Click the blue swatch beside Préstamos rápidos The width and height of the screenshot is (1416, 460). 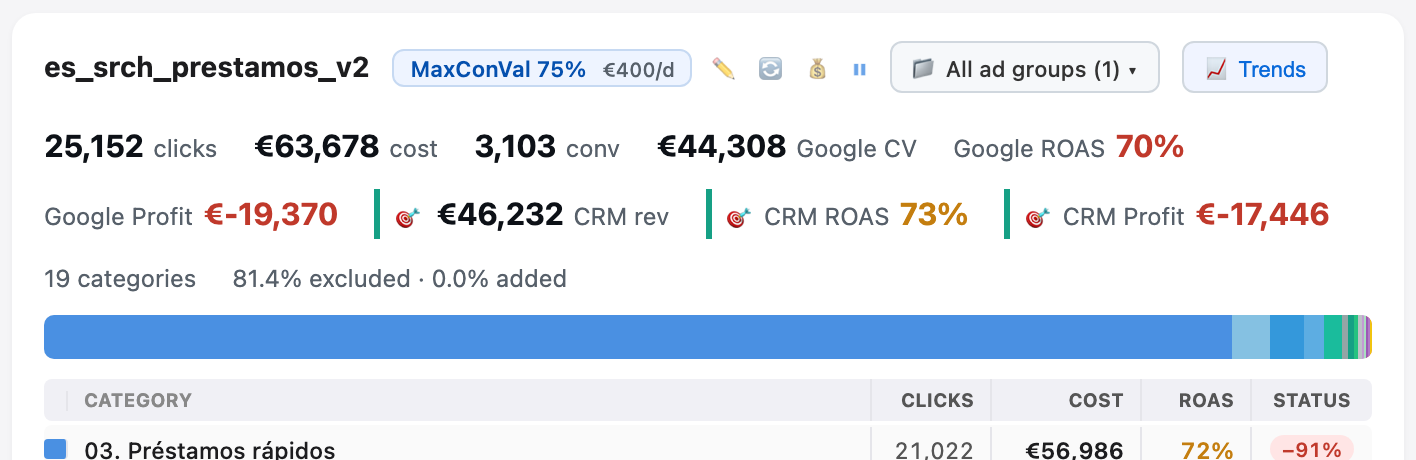click(x=56, y=450)
